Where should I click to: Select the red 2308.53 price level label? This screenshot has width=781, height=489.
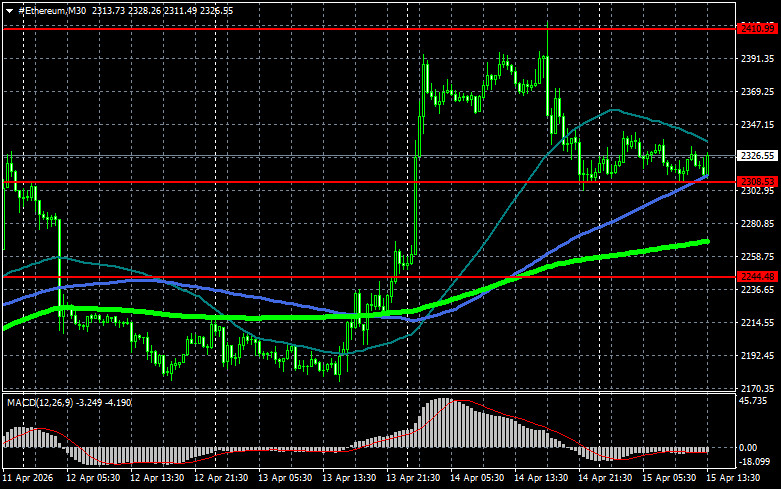click(758, 181)
